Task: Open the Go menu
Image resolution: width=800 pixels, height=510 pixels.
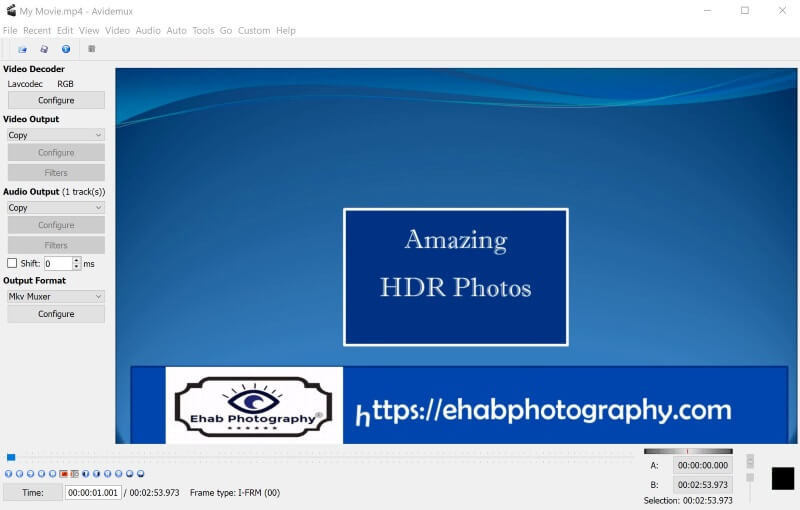Action: (226, 31)
